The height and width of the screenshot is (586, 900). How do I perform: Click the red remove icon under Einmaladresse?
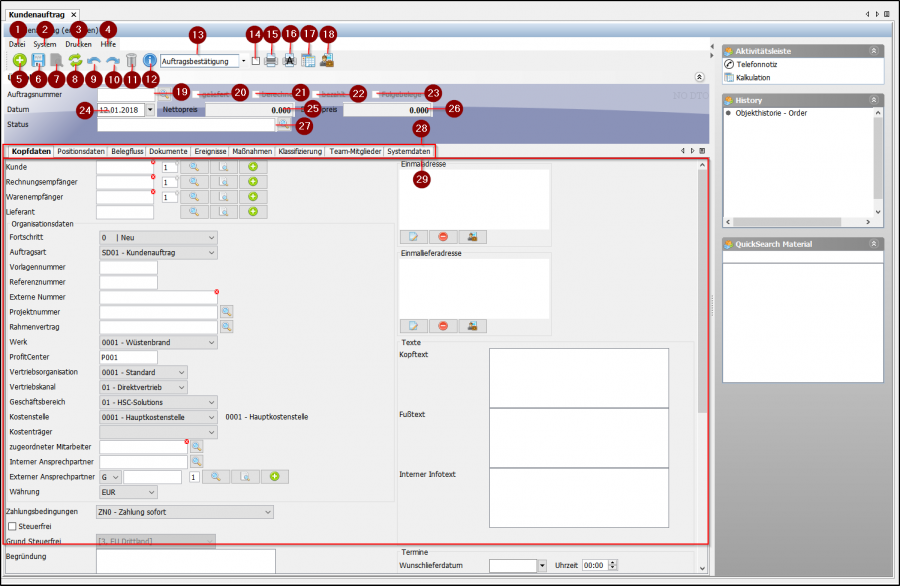click(x=442, y=238)
